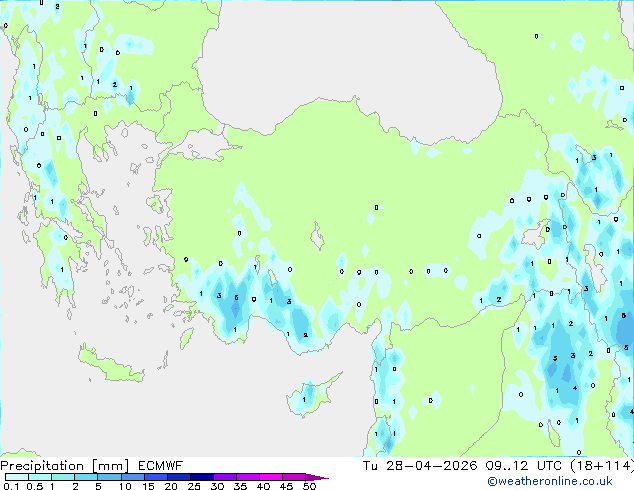Click the 40–45 mm legend color swatch
The height and width of the screenshot is (490, 634).
(x=271, y=477)
